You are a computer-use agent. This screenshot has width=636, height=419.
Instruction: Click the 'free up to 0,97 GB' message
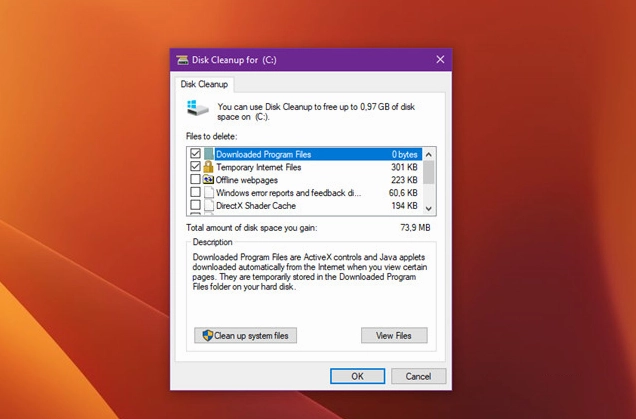pyautogui.click(x=316, y=112)
